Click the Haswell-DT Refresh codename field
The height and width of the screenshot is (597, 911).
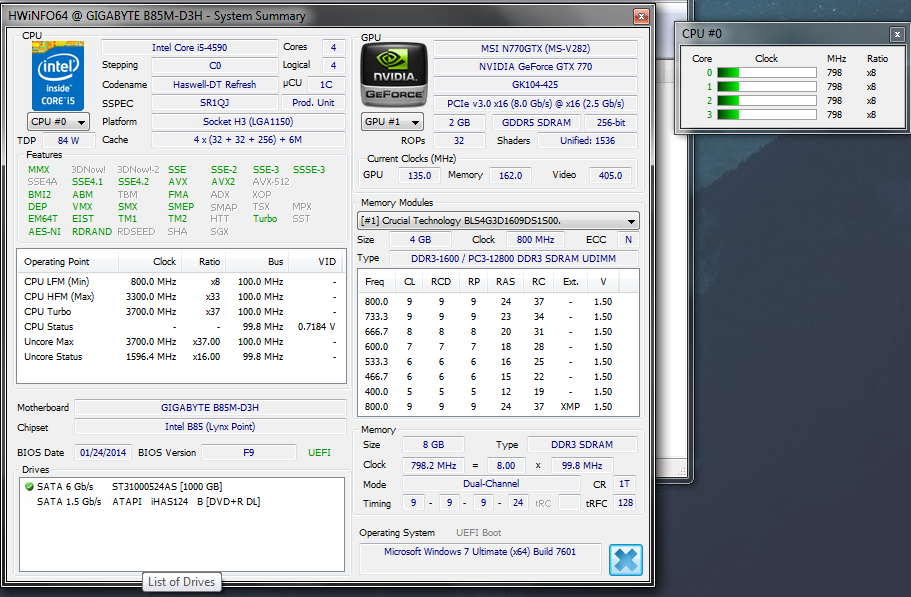point(214,85)
